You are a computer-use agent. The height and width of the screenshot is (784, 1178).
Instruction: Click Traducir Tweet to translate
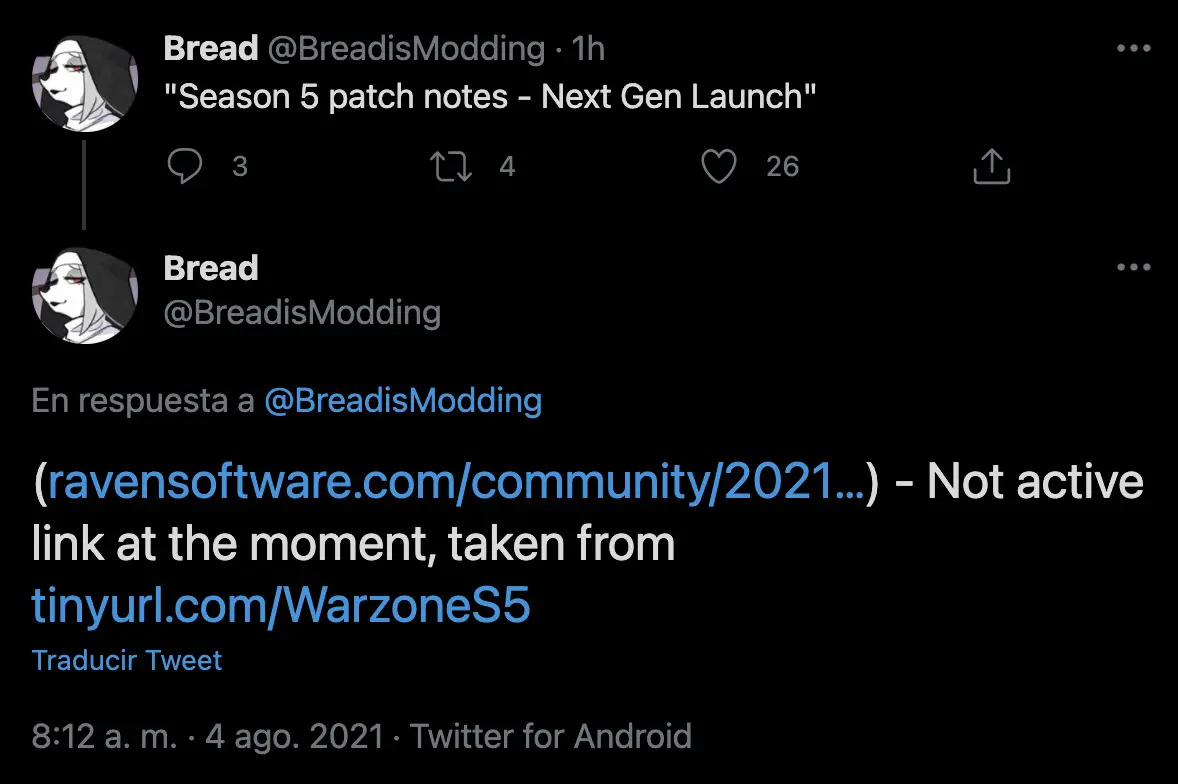[127, 660]
